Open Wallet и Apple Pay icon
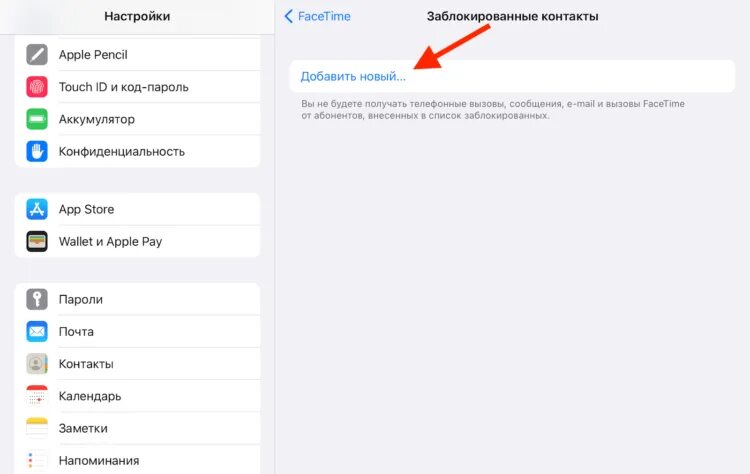 [x=37, y=242]
